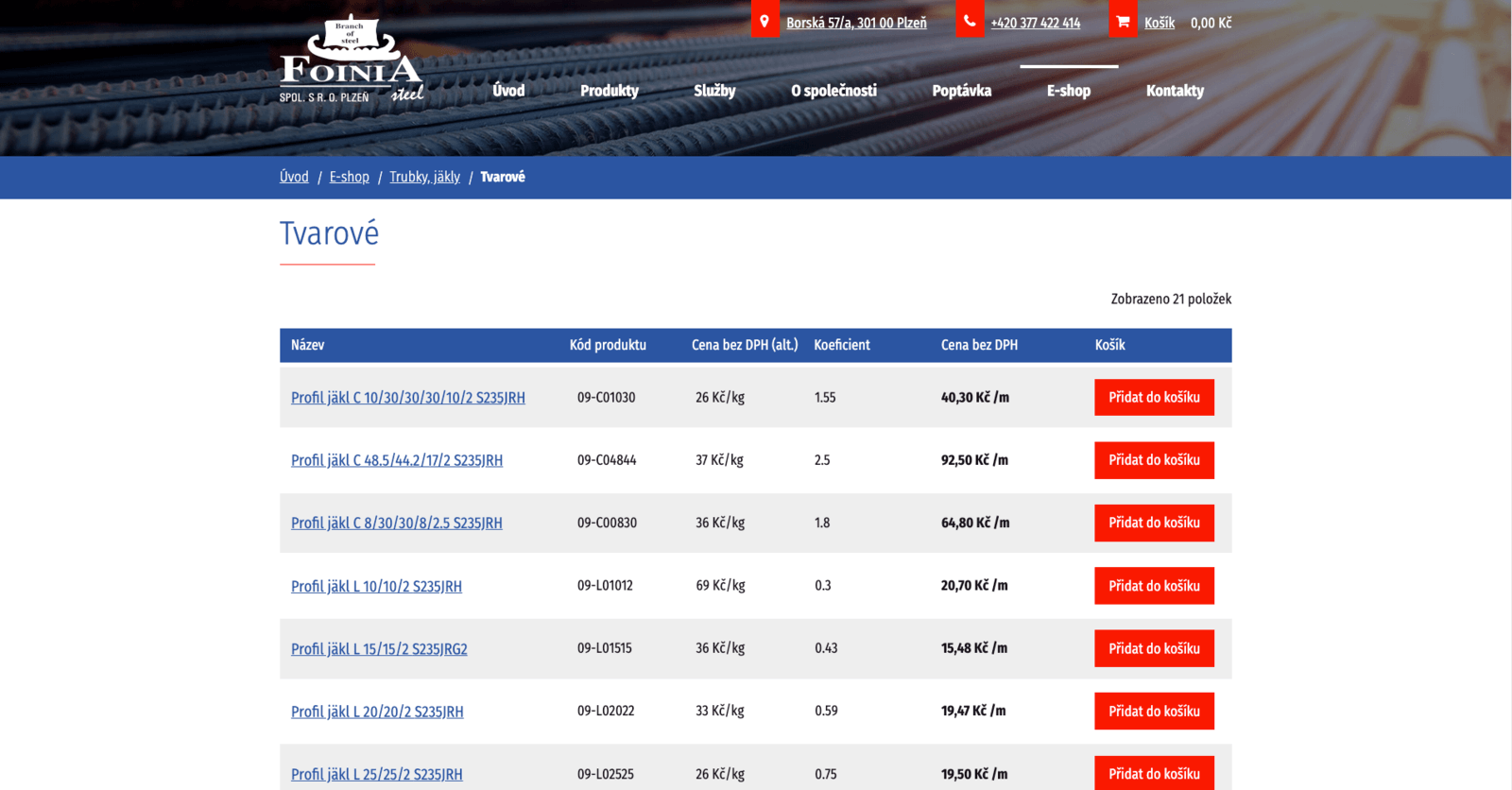The image size is (1512, 790).
Task: Click the red location pin icon
Action: (x=765, y=21)
